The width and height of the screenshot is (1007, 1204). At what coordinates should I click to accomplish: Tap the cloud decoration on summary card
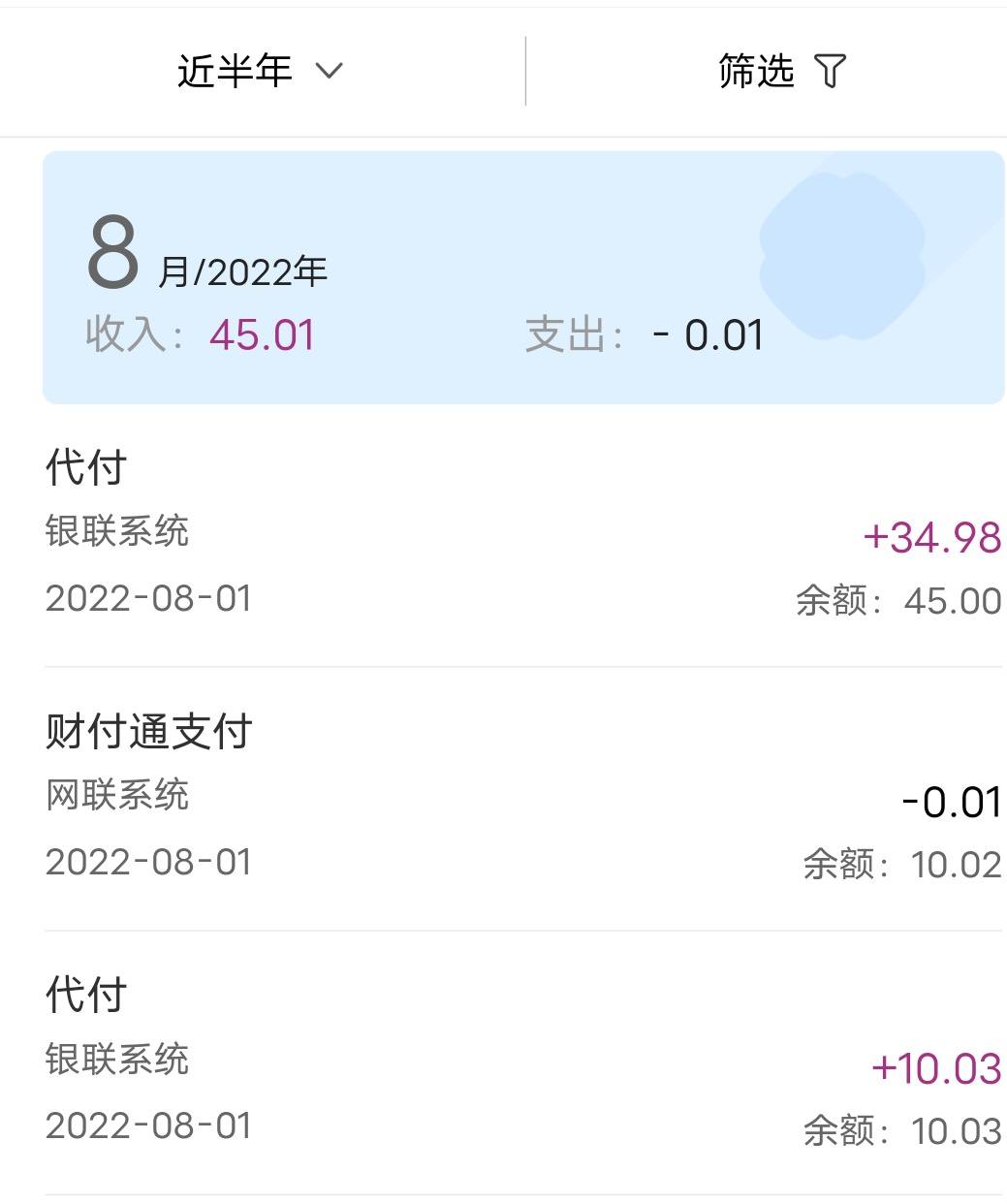tap(841, 256)
